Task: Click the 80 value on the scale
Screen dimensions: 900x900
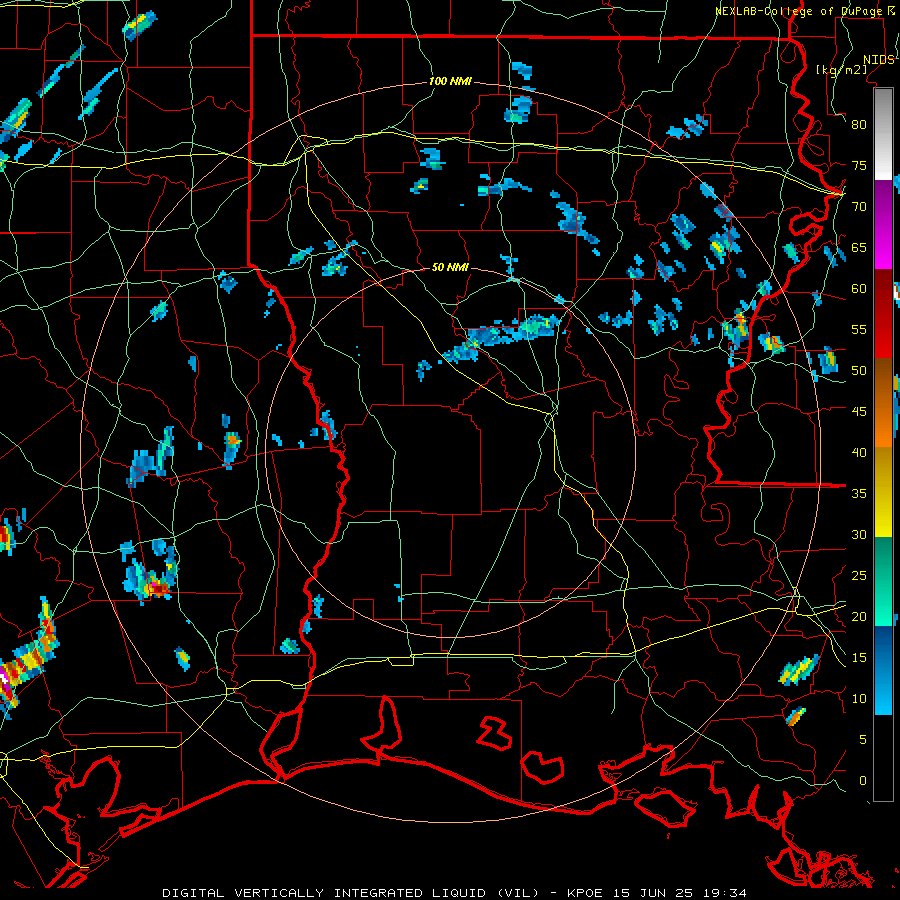Action: tap(859, 125)
